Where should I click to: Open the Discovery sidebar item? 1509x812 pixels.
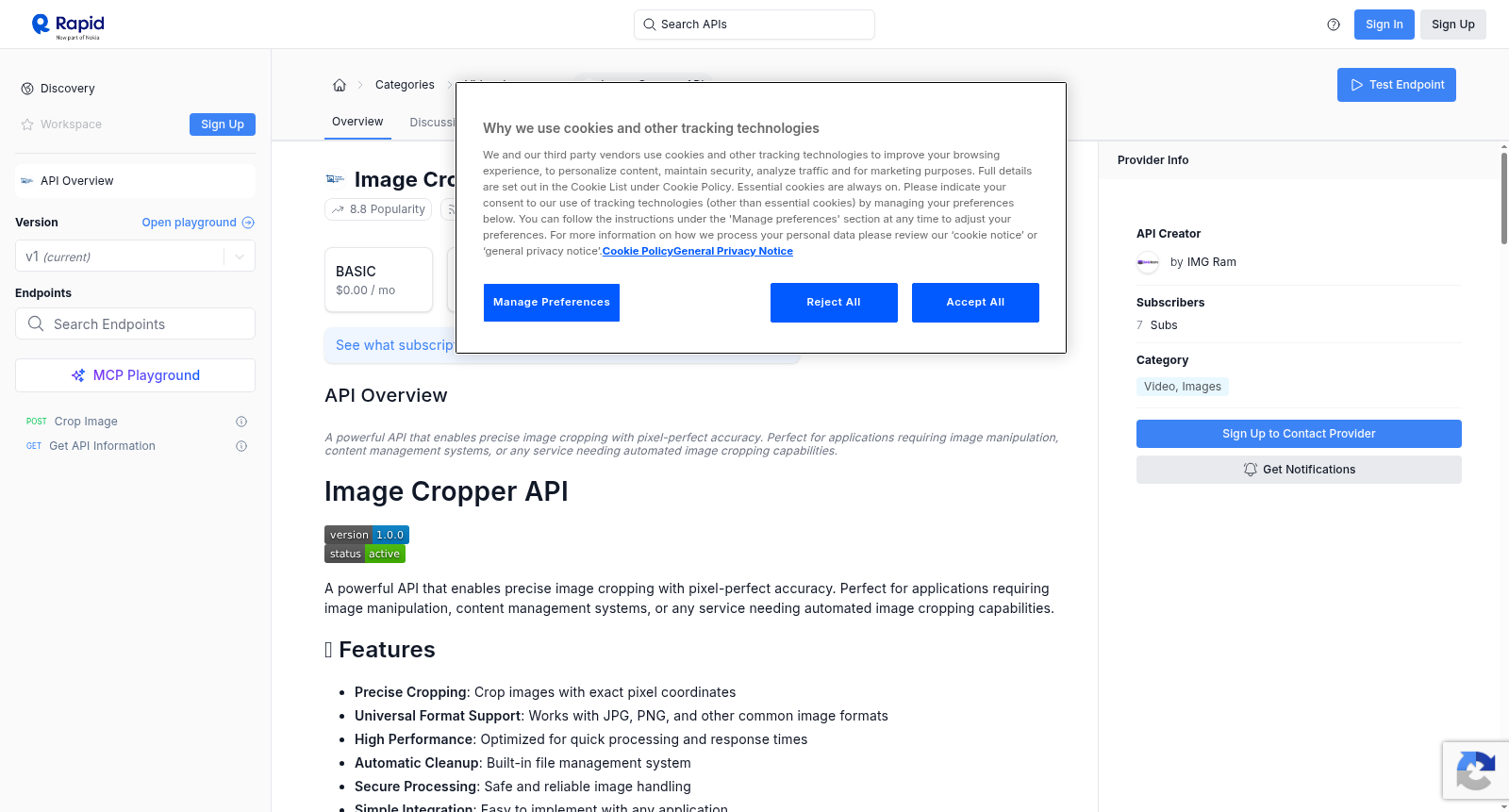click(x=58, y=89)
